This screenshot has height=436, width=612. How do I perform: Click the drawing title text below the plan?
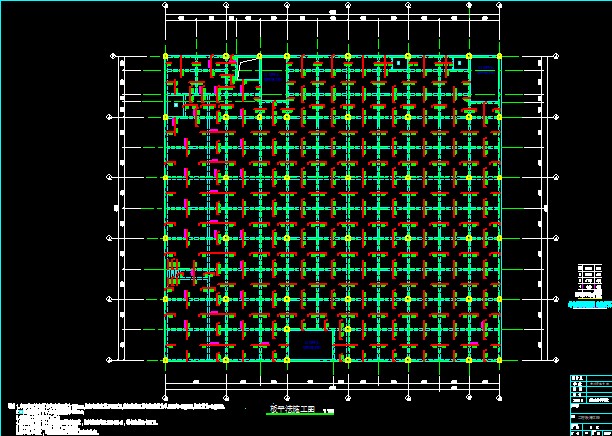coord(292,409)
